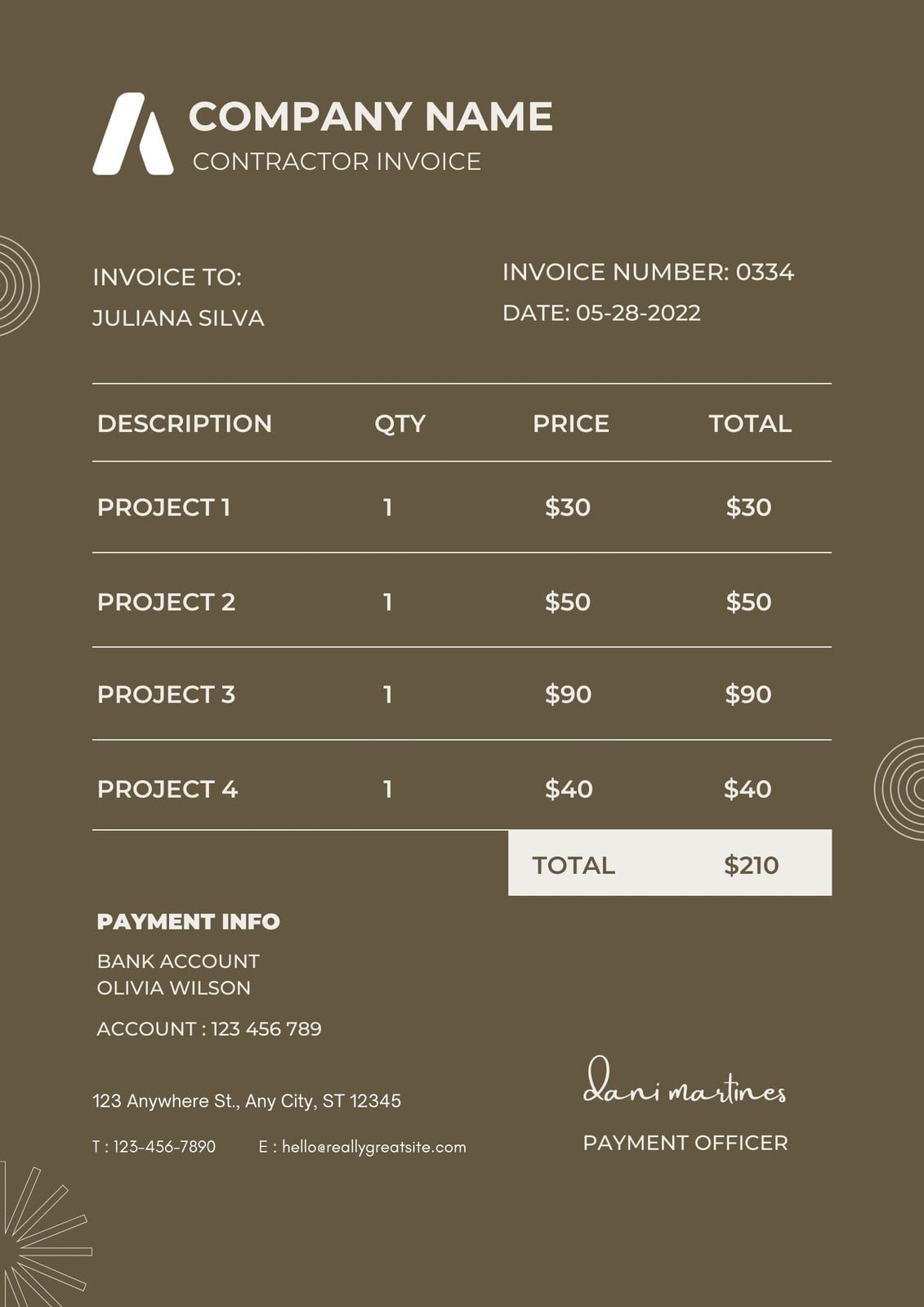
Task: Select the PAYMENT INFO heading
Action: click(x=189, y=921)
